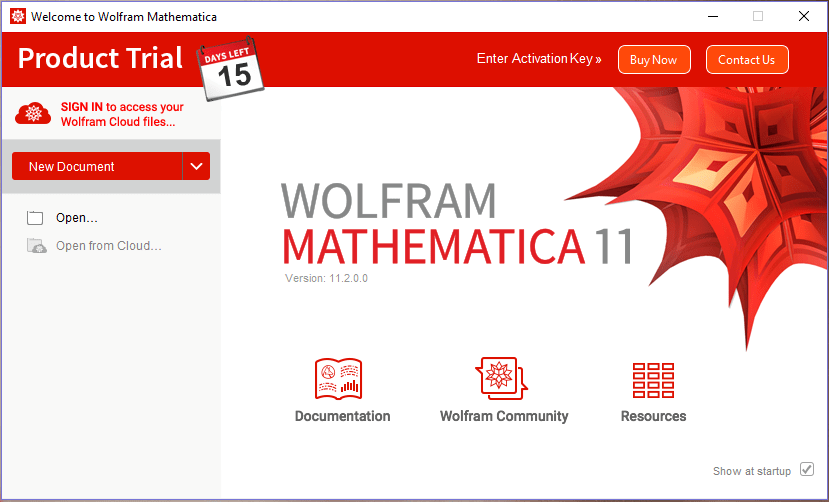829x502 pixels.
Task: Click the Version: 11.2.0.0 text
Action: (326, 278)
